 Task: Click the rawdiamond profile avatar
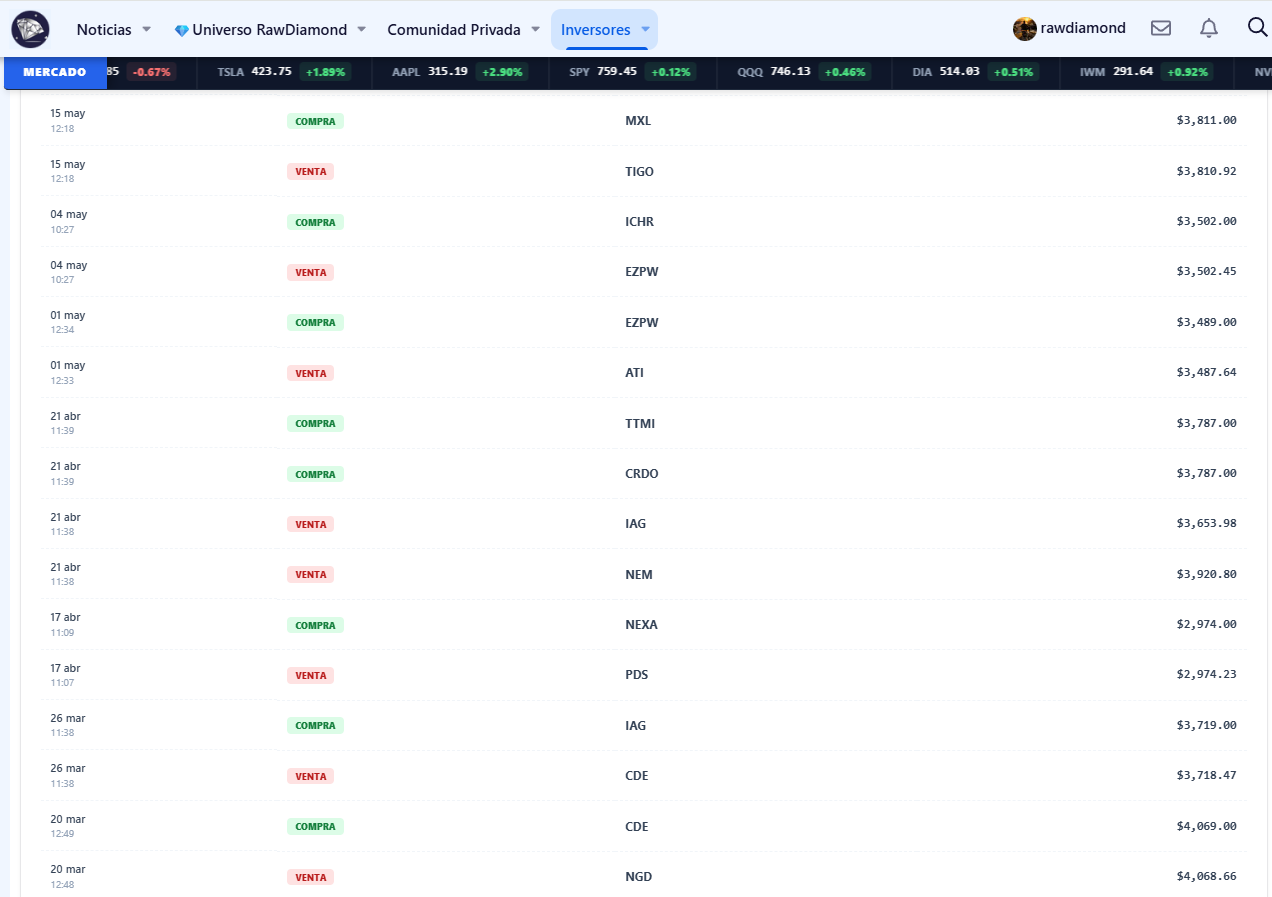pos(1024,29)
